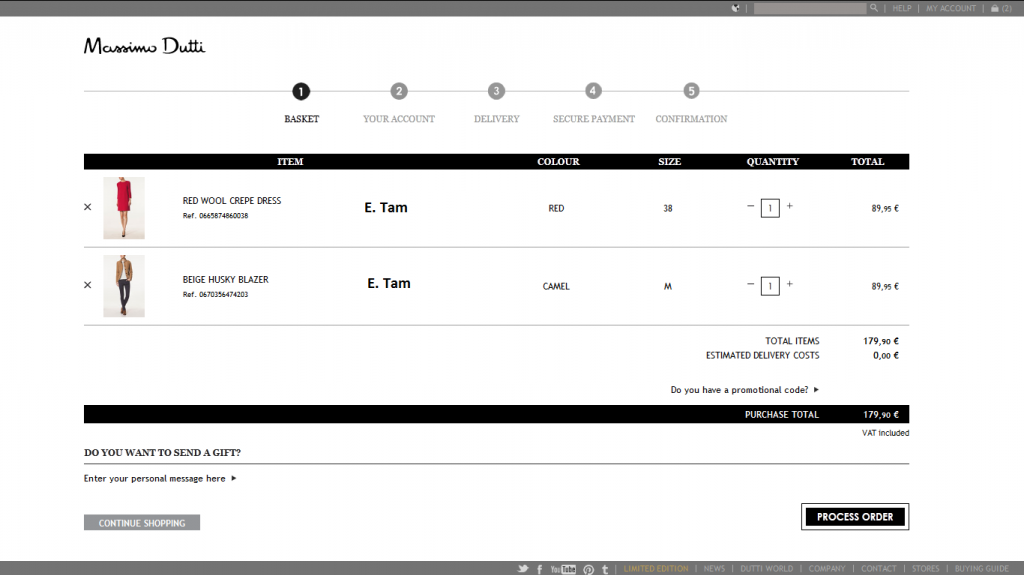Image resolution: width=1024 pixels, height=575 pixels.
Task: Go to step 2 Your Account
Action: (399, 92)
